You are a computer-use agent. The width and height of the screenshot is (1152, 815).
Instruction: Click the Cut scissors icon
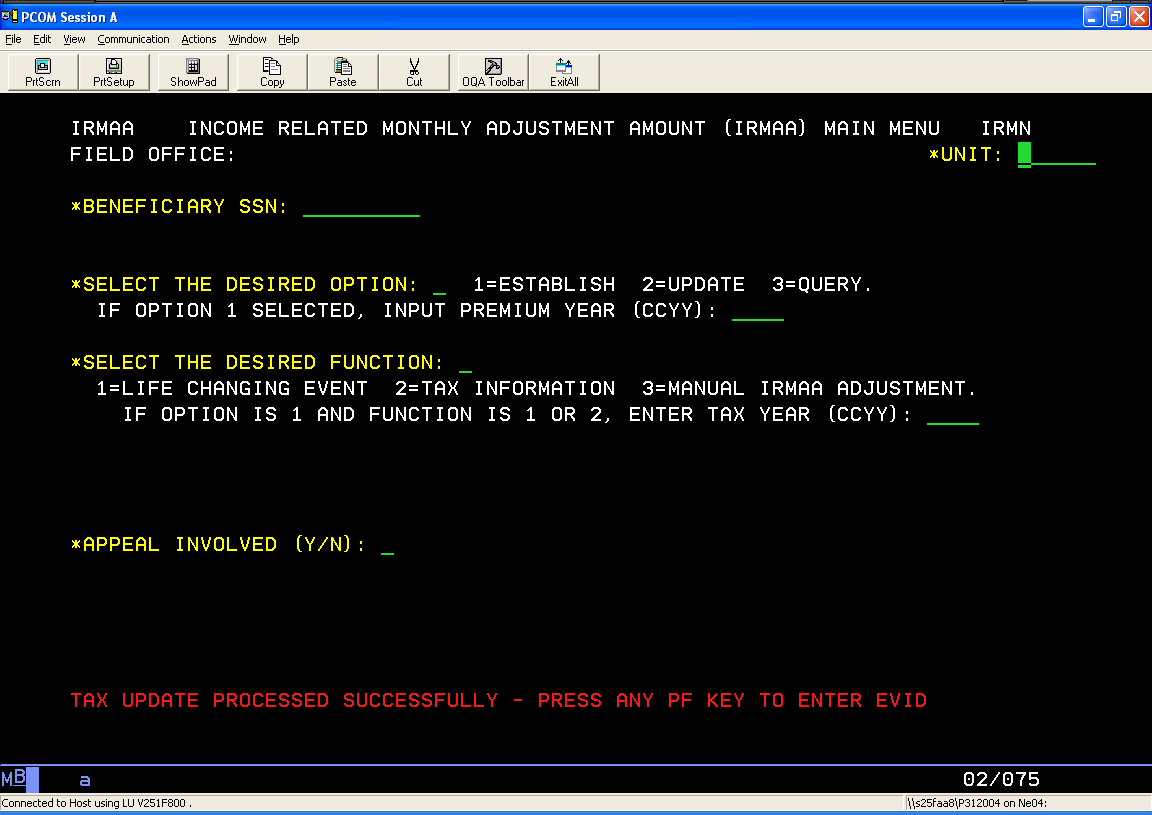[414, 72]
